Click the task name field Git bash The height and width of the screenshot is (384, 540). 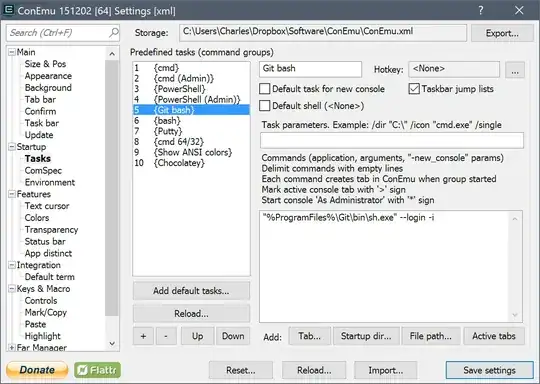click(310, 69)
